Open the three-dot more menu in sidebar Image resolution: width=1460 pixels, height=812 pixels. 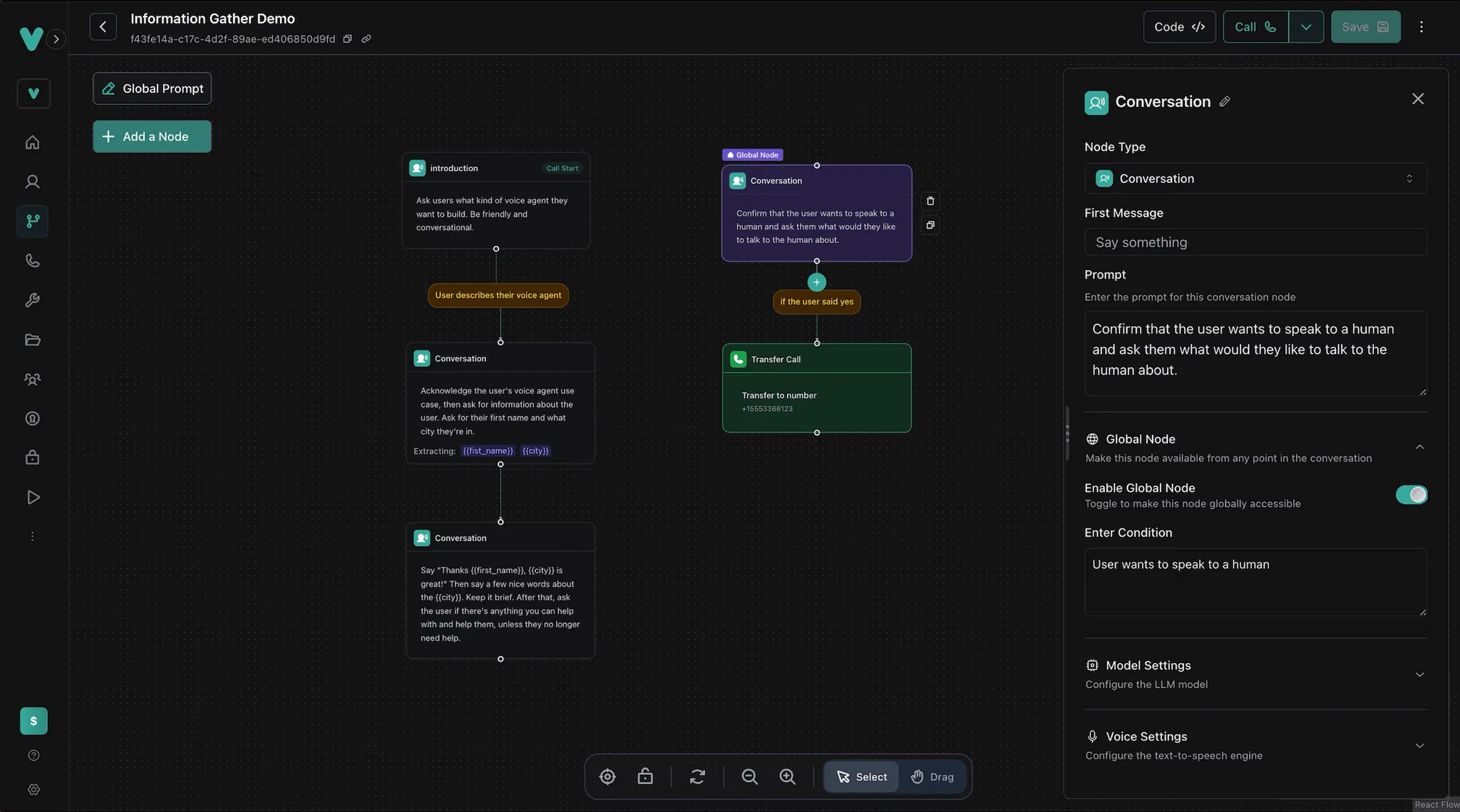[32, 536]
